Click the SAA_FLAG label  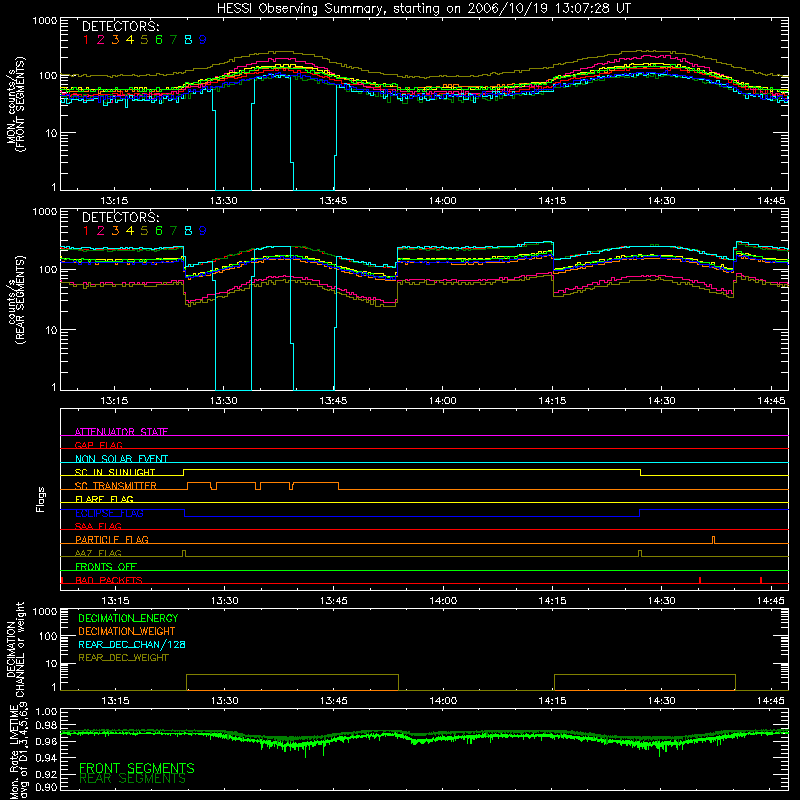[98, 526]
